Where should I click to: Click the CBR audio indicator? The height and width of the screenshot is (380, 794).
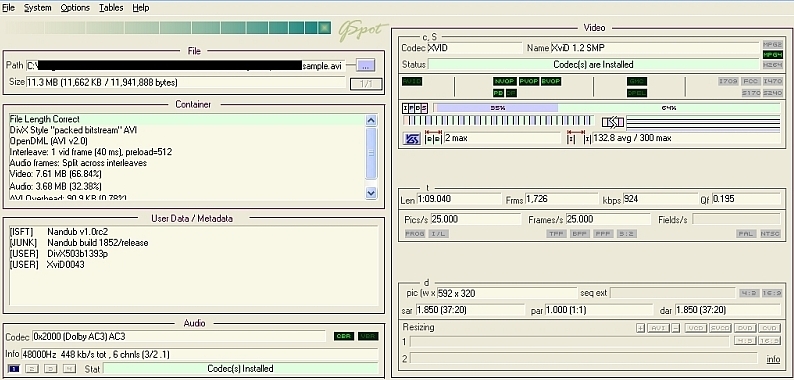344,336
